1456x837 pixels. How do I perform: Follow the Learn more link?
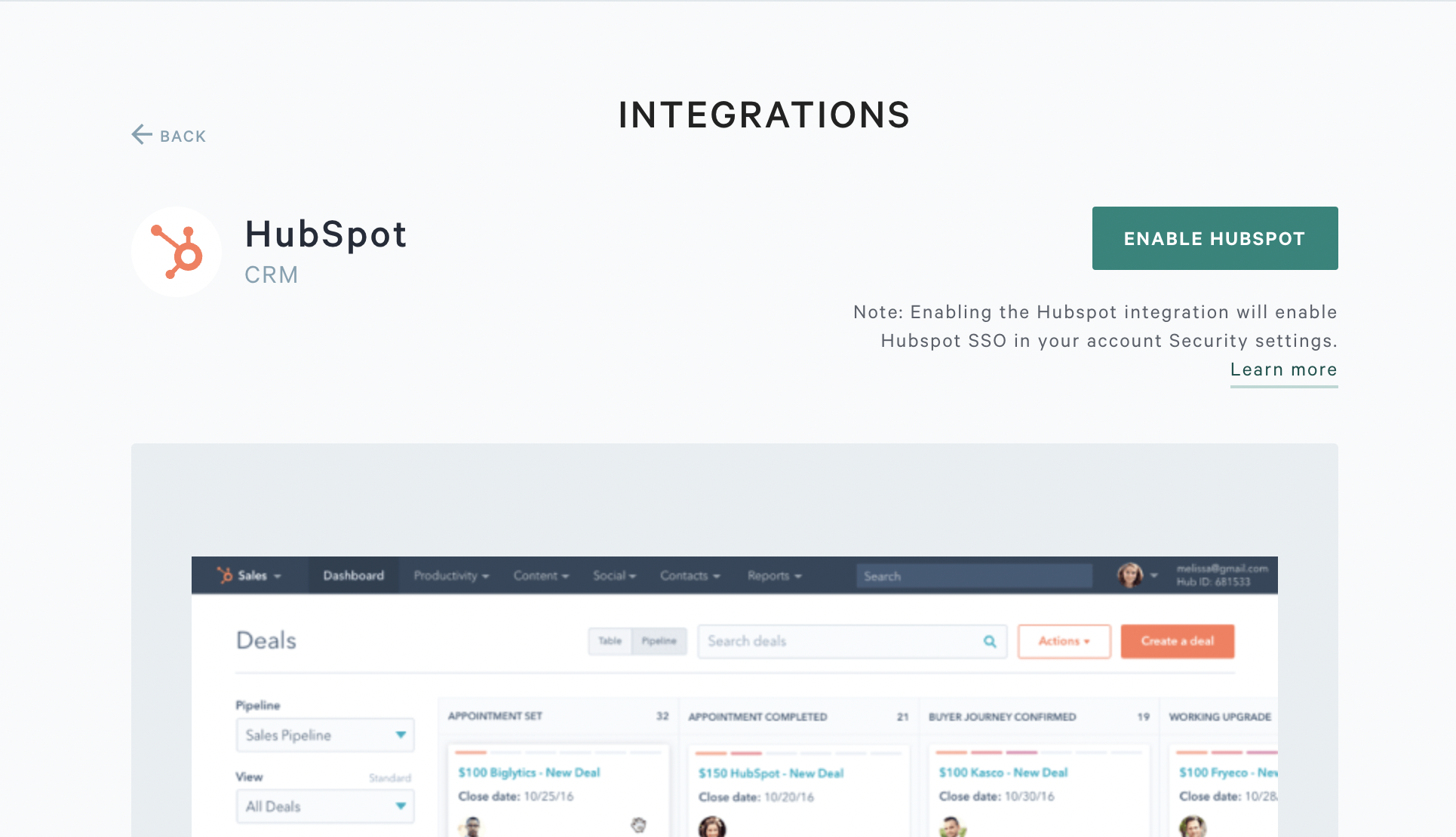[1283, 369]
